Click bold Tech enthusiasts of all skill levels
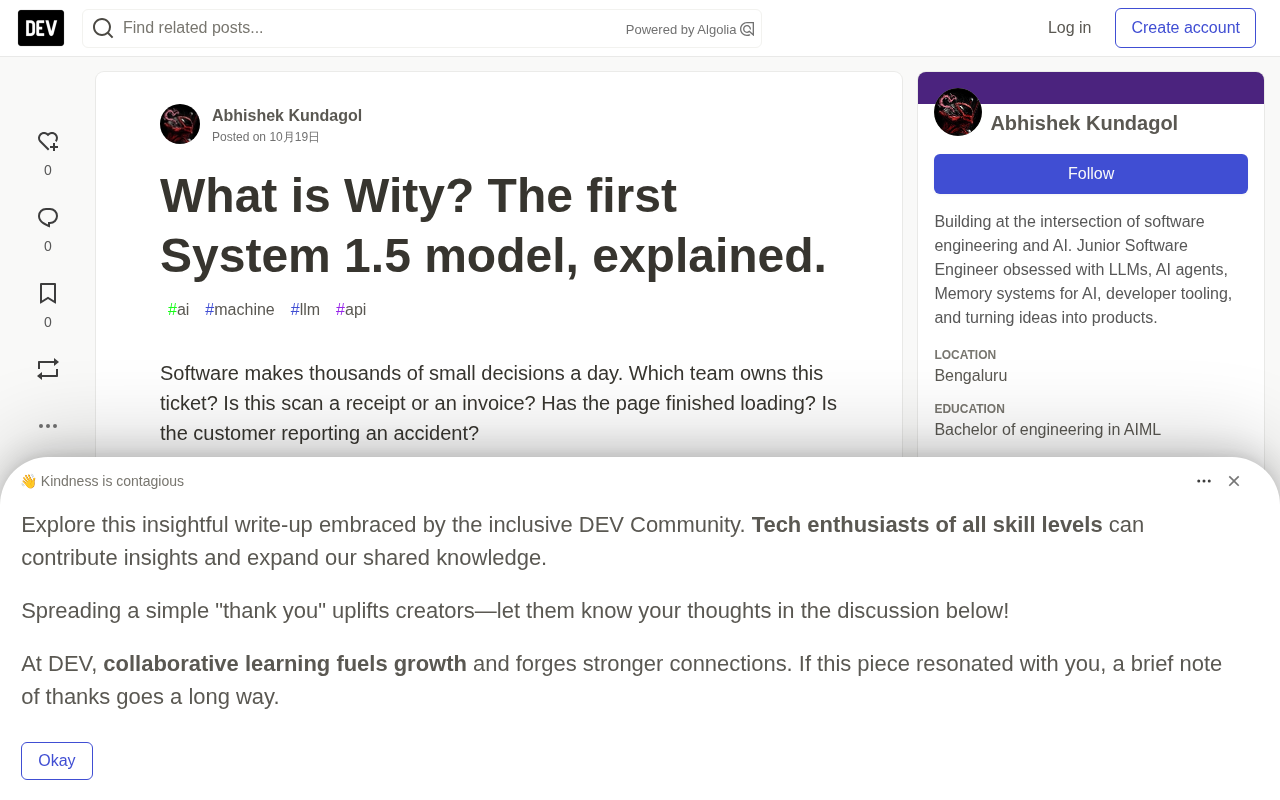 (927, 525)
